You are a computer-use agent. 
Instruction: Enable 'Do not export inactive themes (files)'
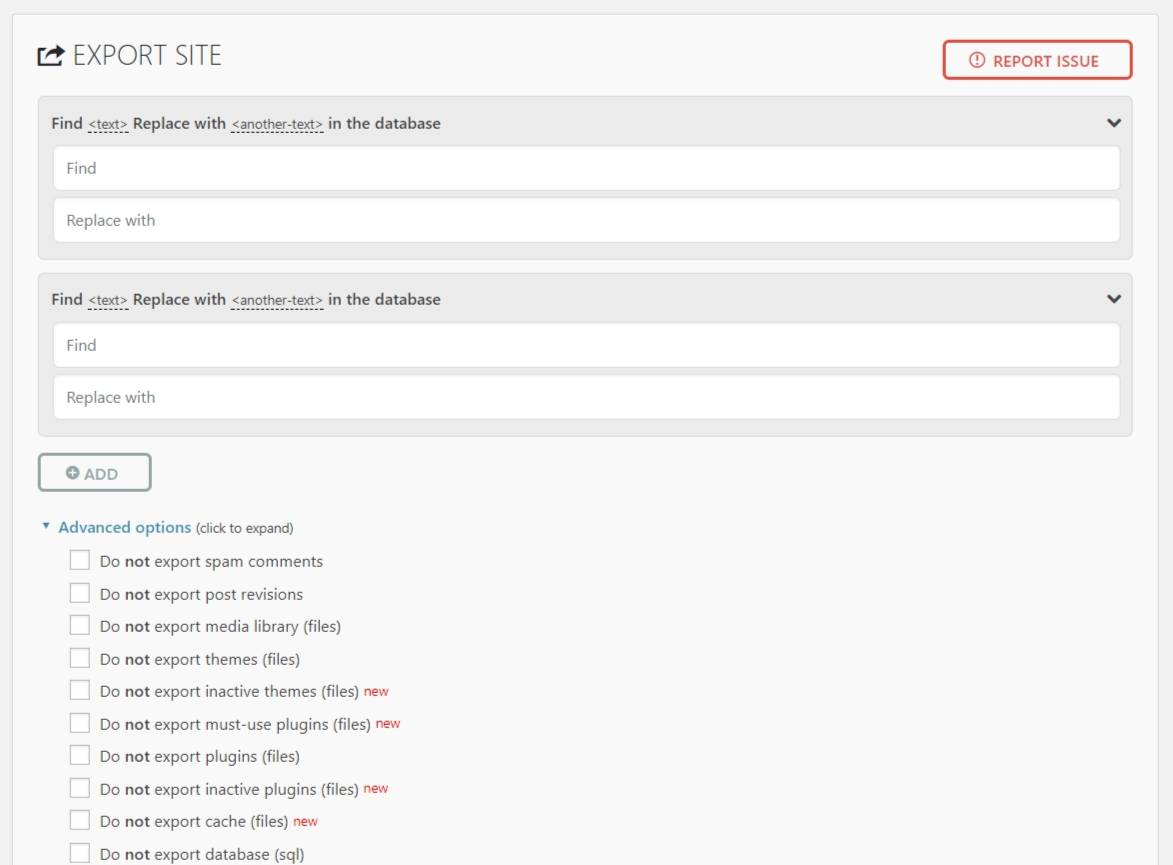(x=80, y=690)
